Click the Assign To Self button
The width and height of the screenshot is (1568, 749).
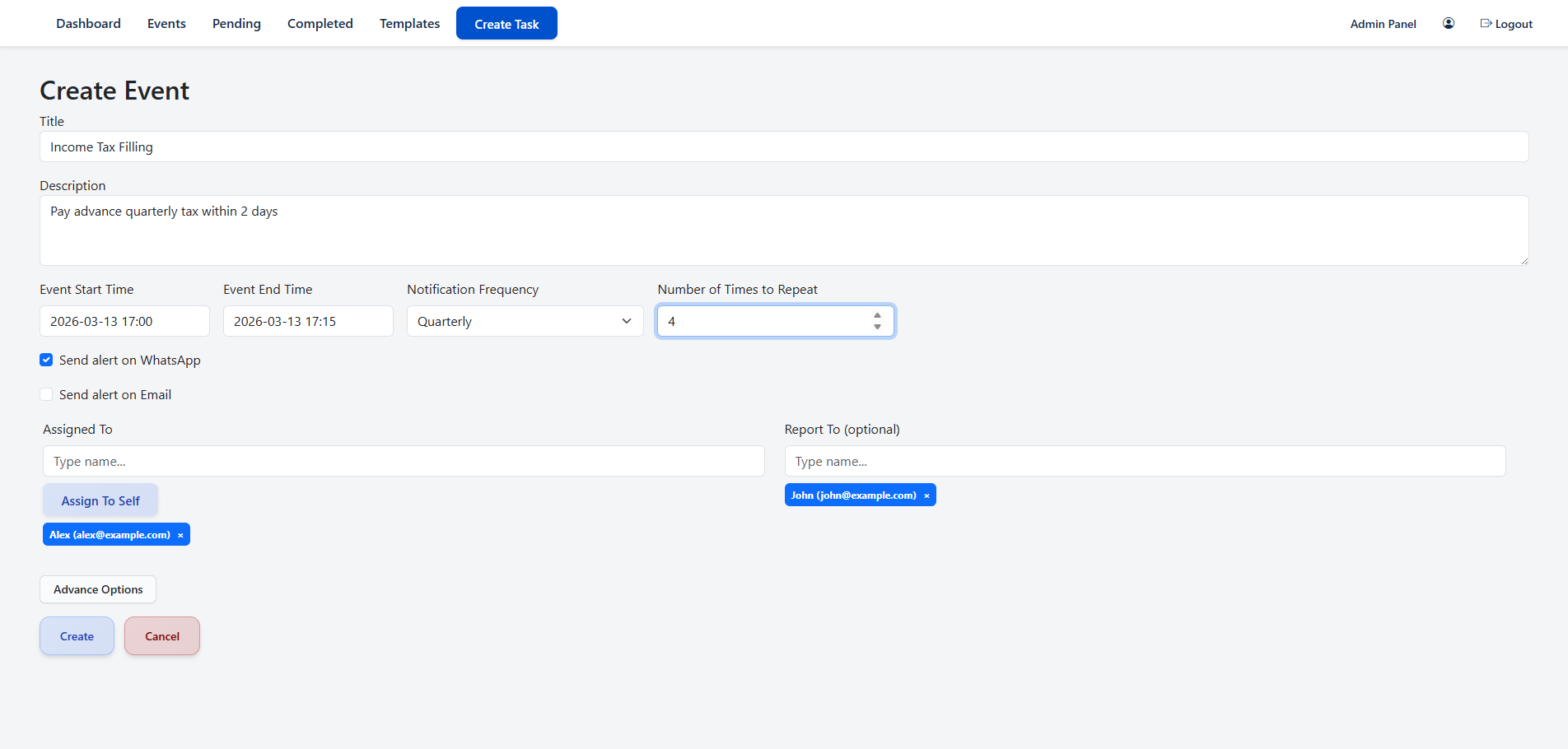click(x=100, y=500)
